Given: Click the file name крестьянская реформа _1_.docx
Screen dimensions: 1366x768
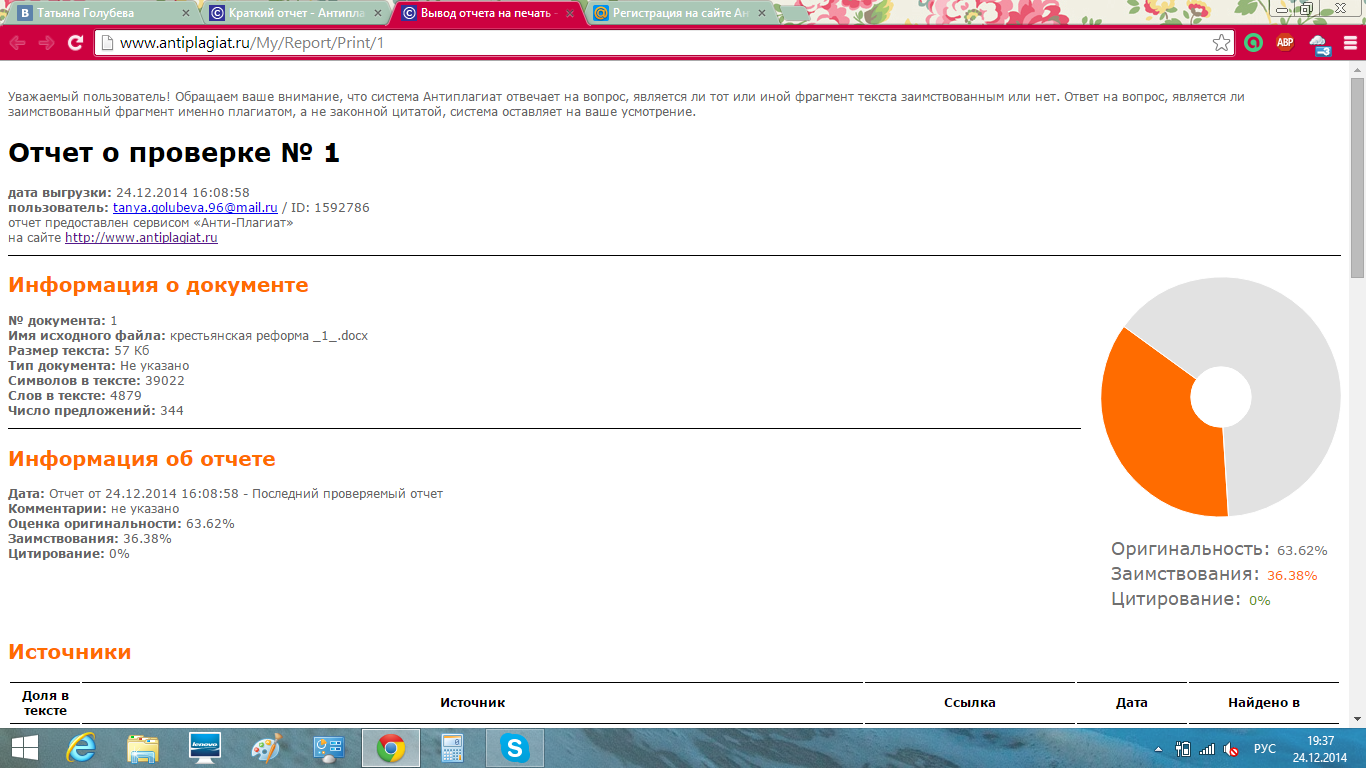Looking at the screenshot, I should pyautogui.click(x=269, y=336).
